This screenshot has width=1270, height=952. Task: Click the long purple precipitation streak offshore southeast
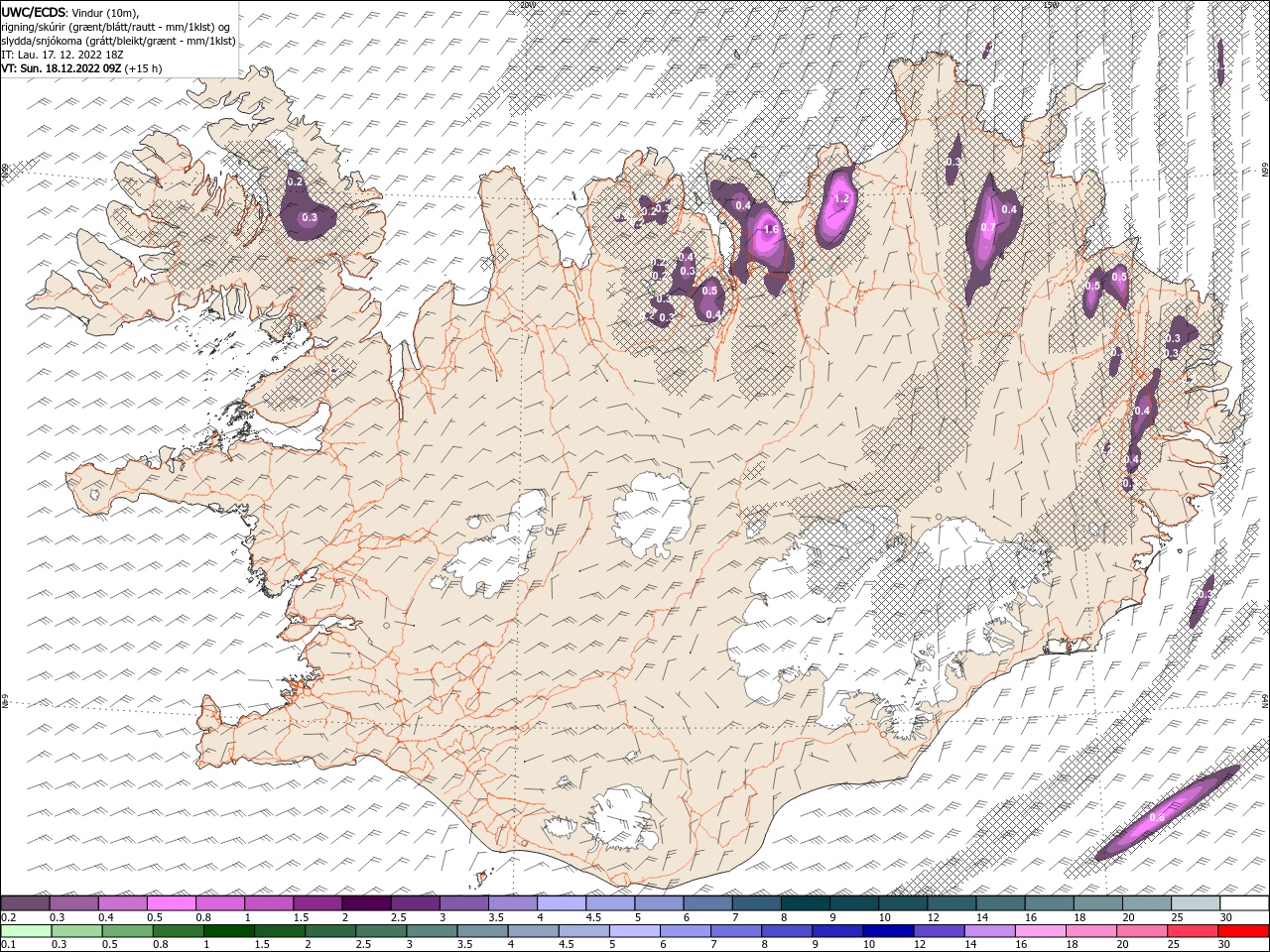point(1168,812)
